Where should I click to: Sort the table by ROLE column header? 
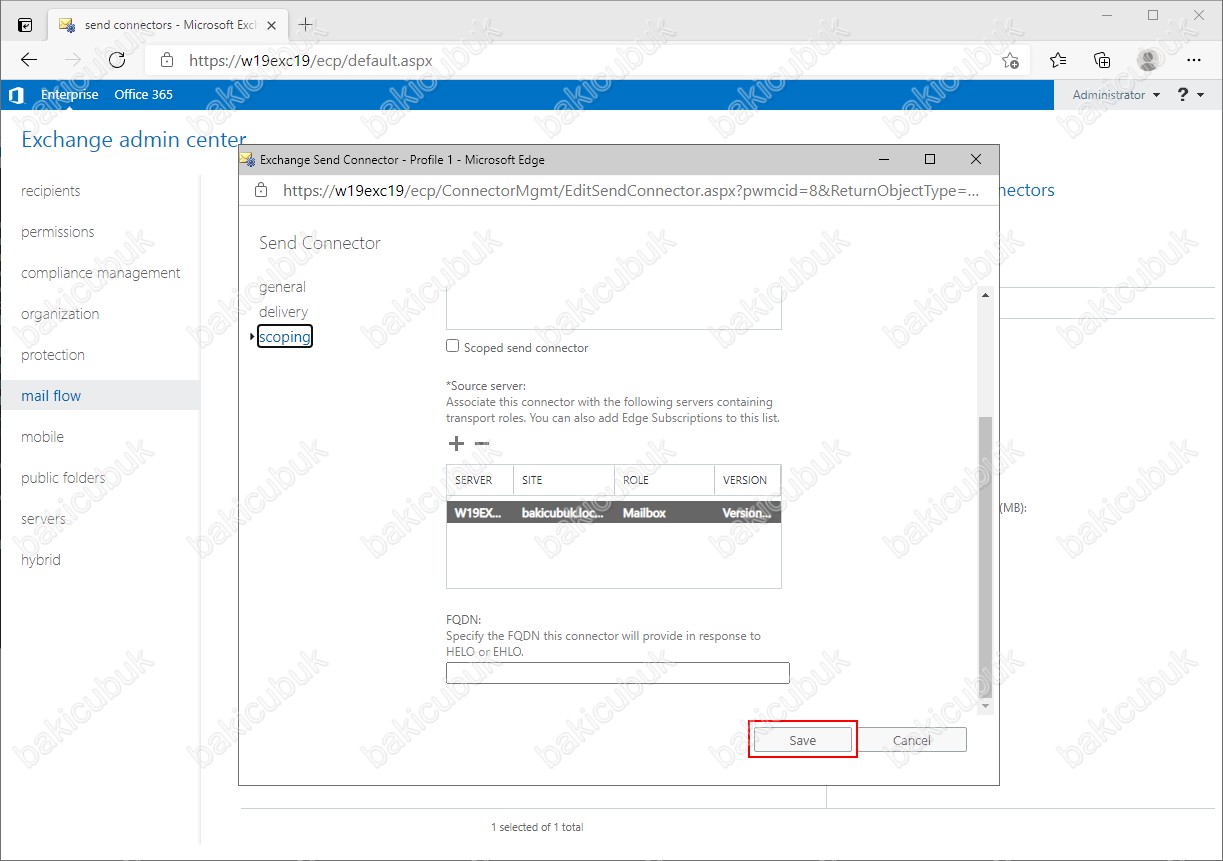pyautogui.click(x=664, y=480)
